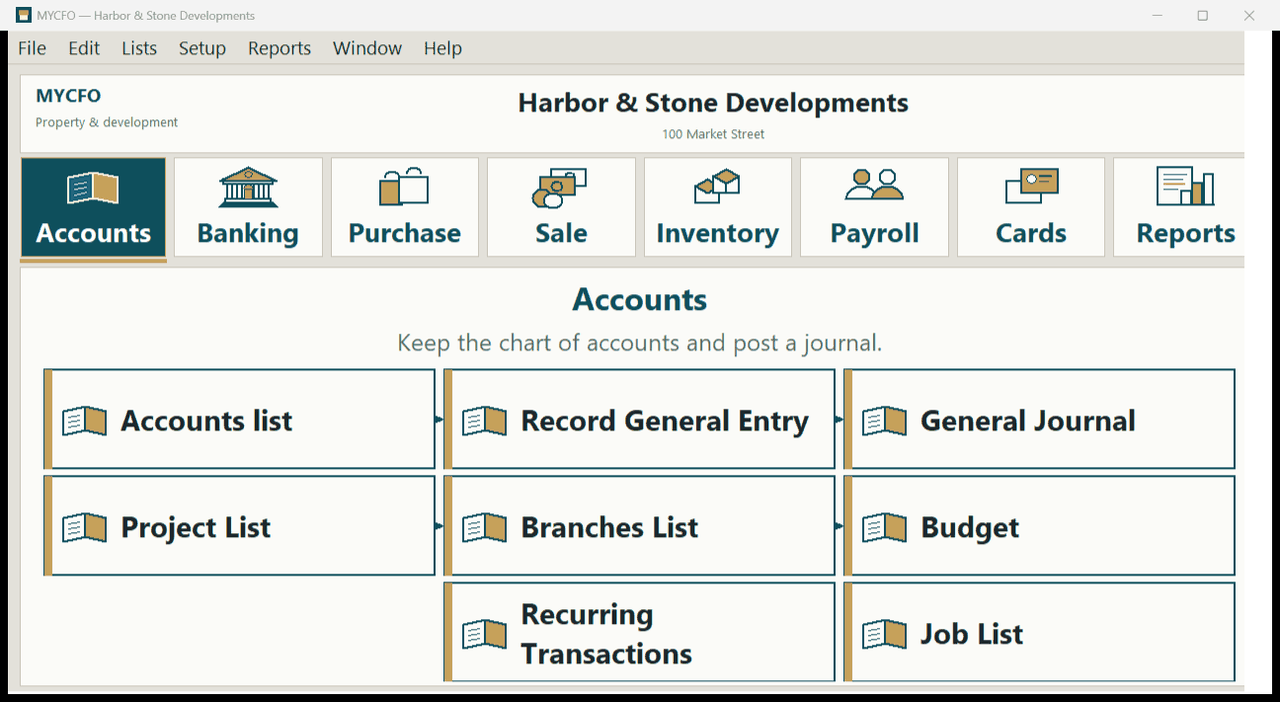Switch to the Inventory module tab
Image resolution: width=1280 pixels, height=702 pixels.
point(718,207)
